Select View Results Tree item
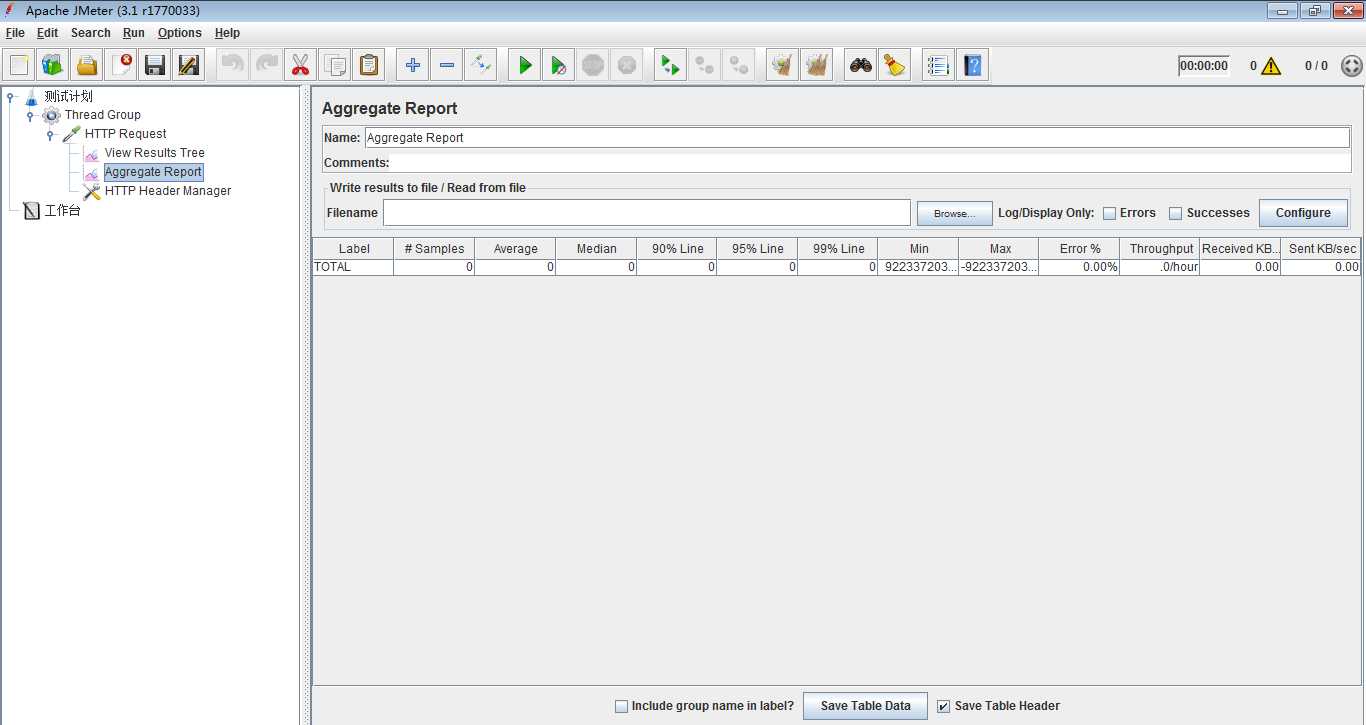 pos(155,153)
